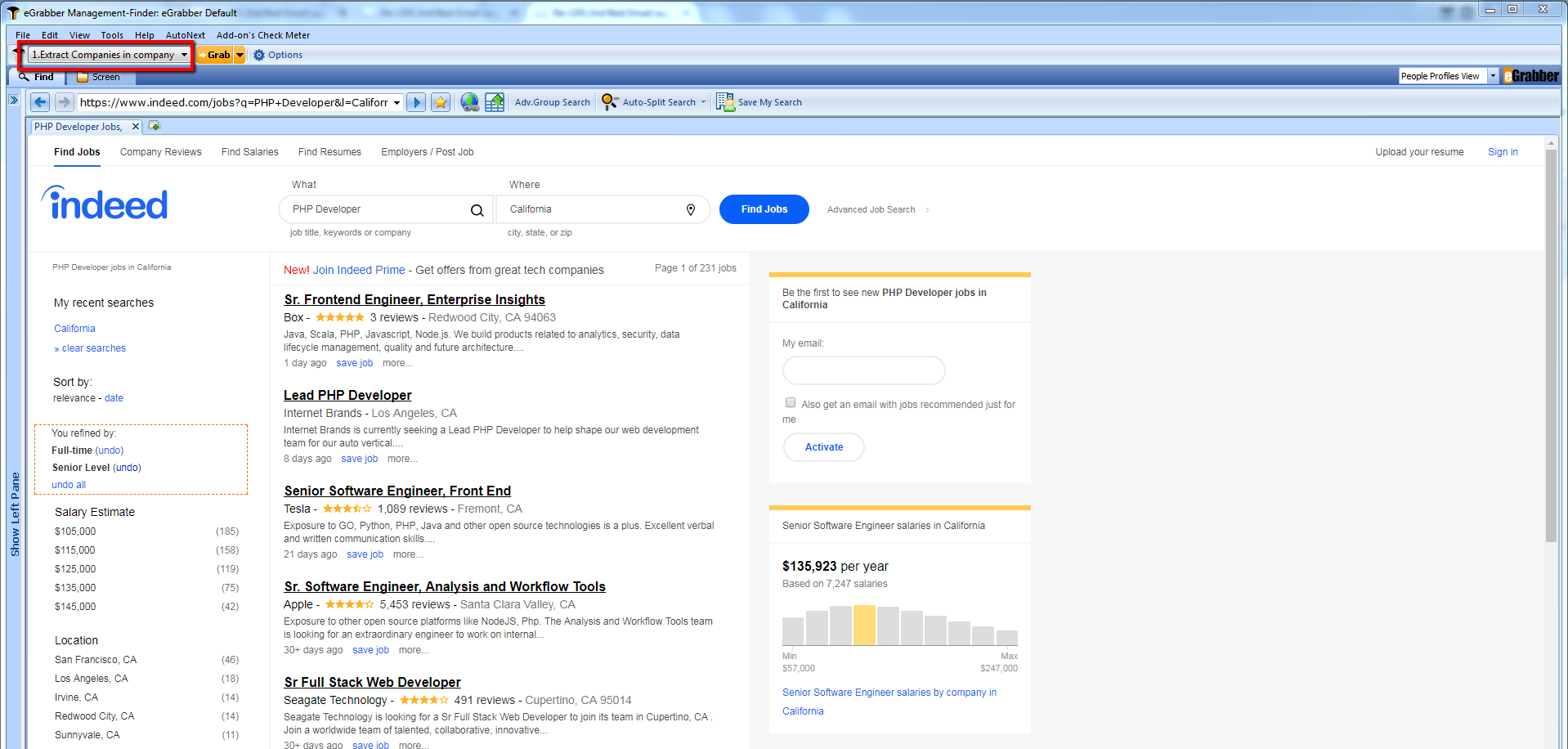
Task: Click the Auto-Split Search magnifier icon
Action: 610,102
